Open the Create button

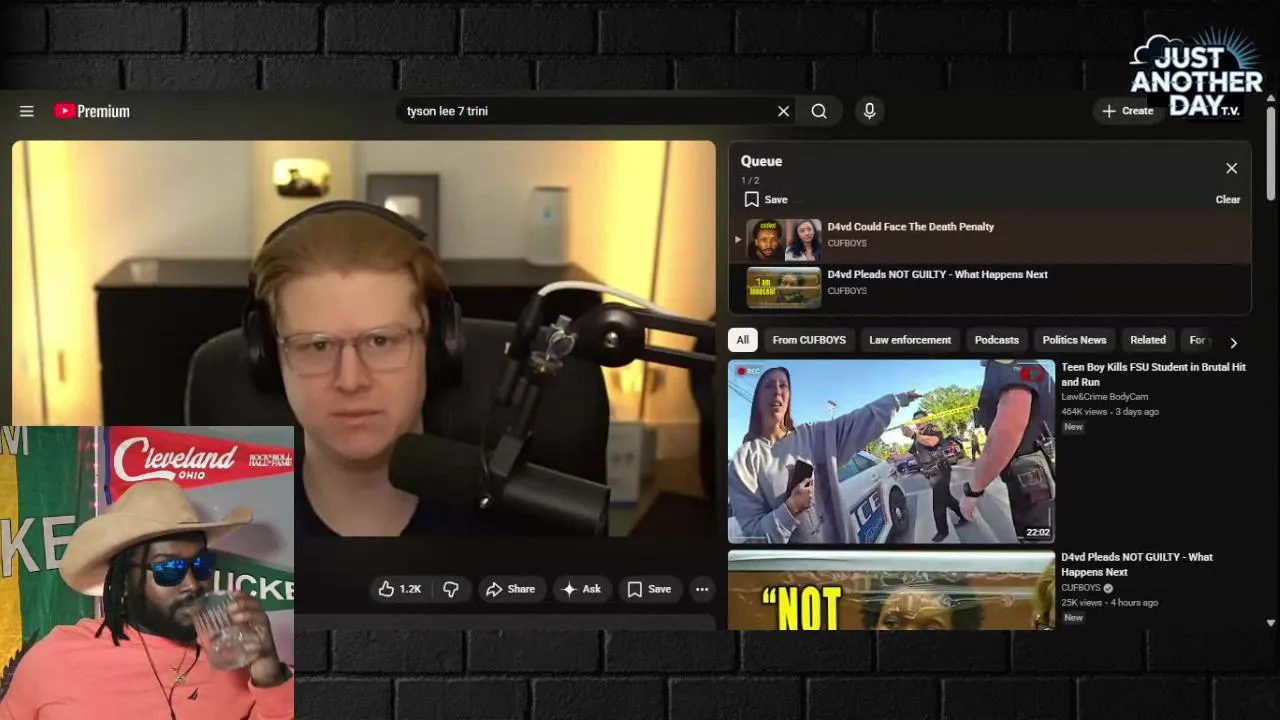point(1128,111)
